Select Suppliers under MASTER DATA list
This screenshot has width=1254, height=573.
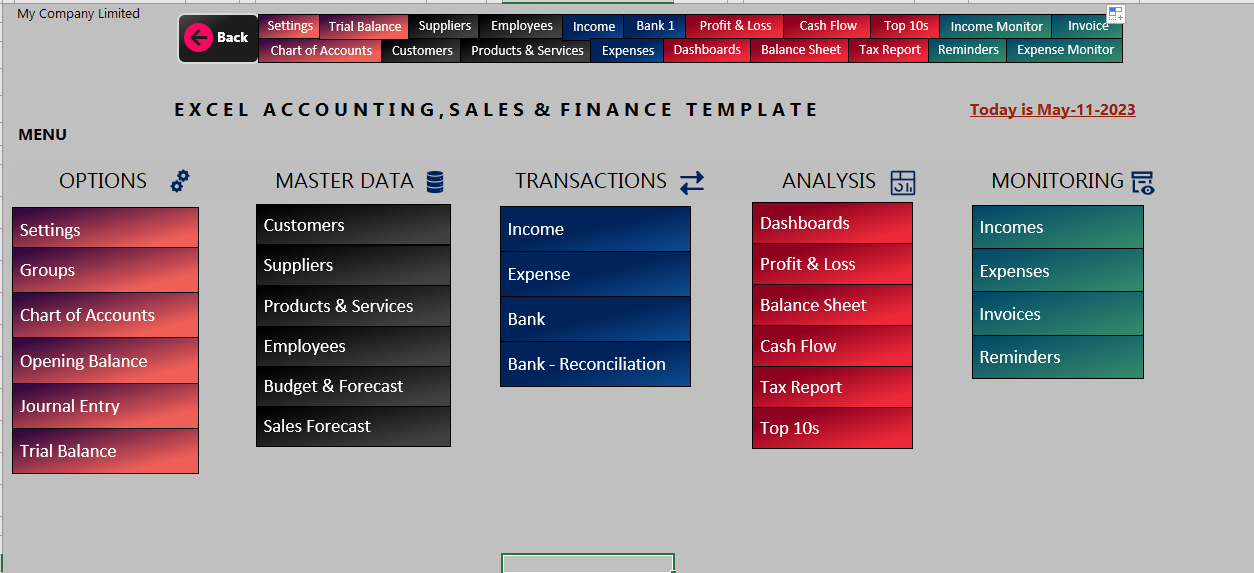(x=353, y=265)
